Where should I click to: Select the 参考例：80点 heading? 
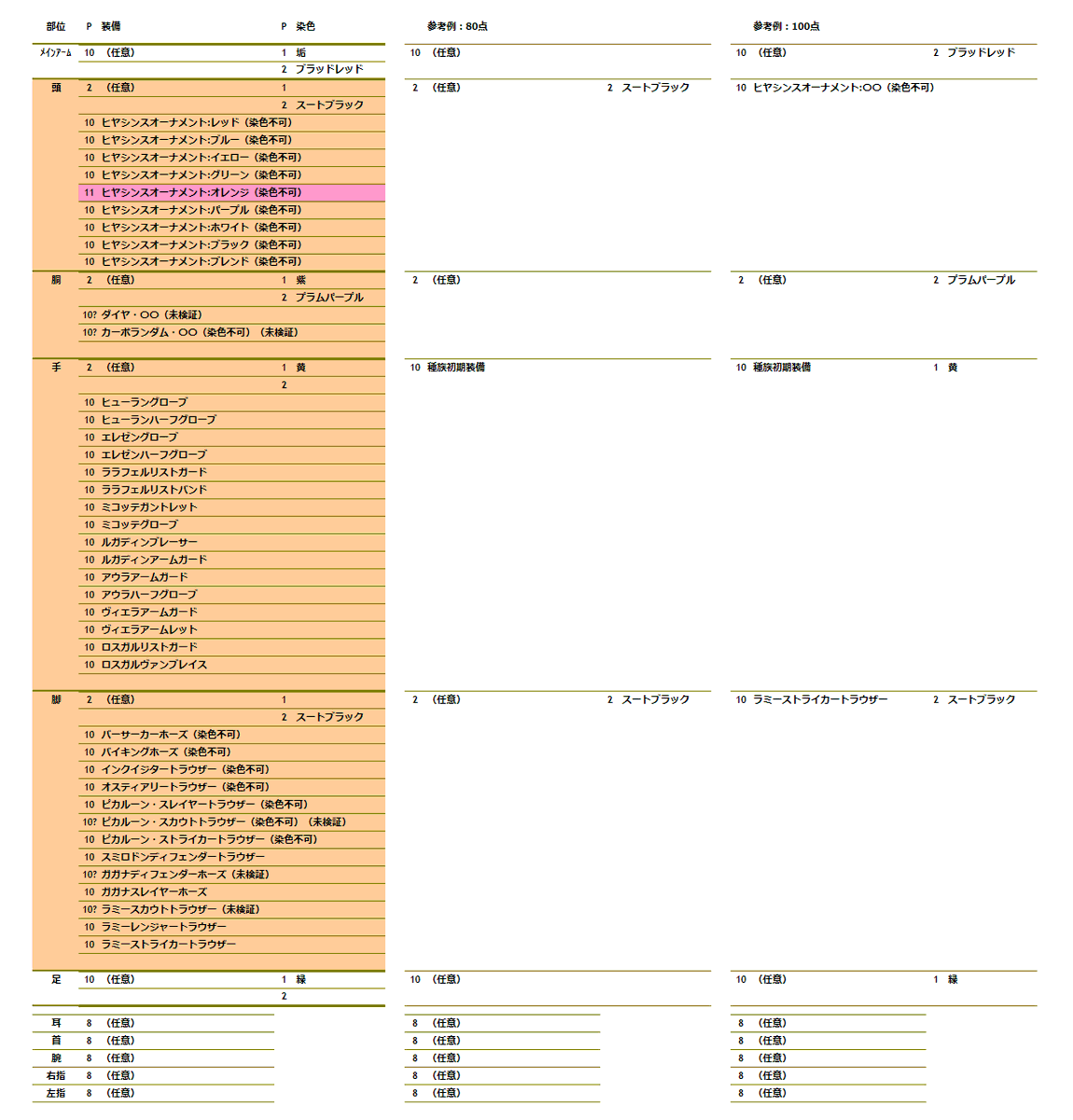[457, 26]
